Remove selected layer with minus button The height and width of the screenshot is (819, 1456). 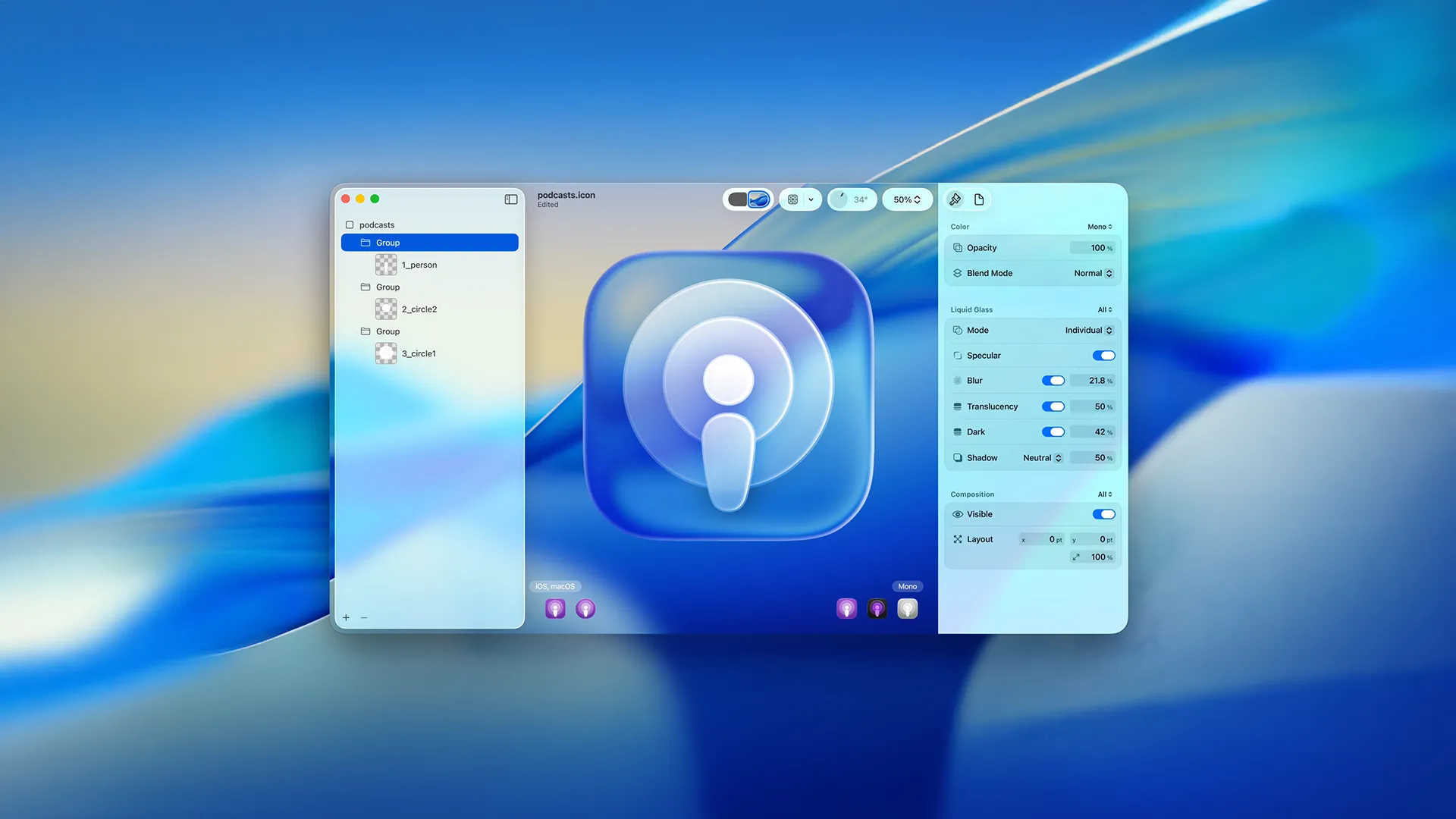[x=364, y=618]
